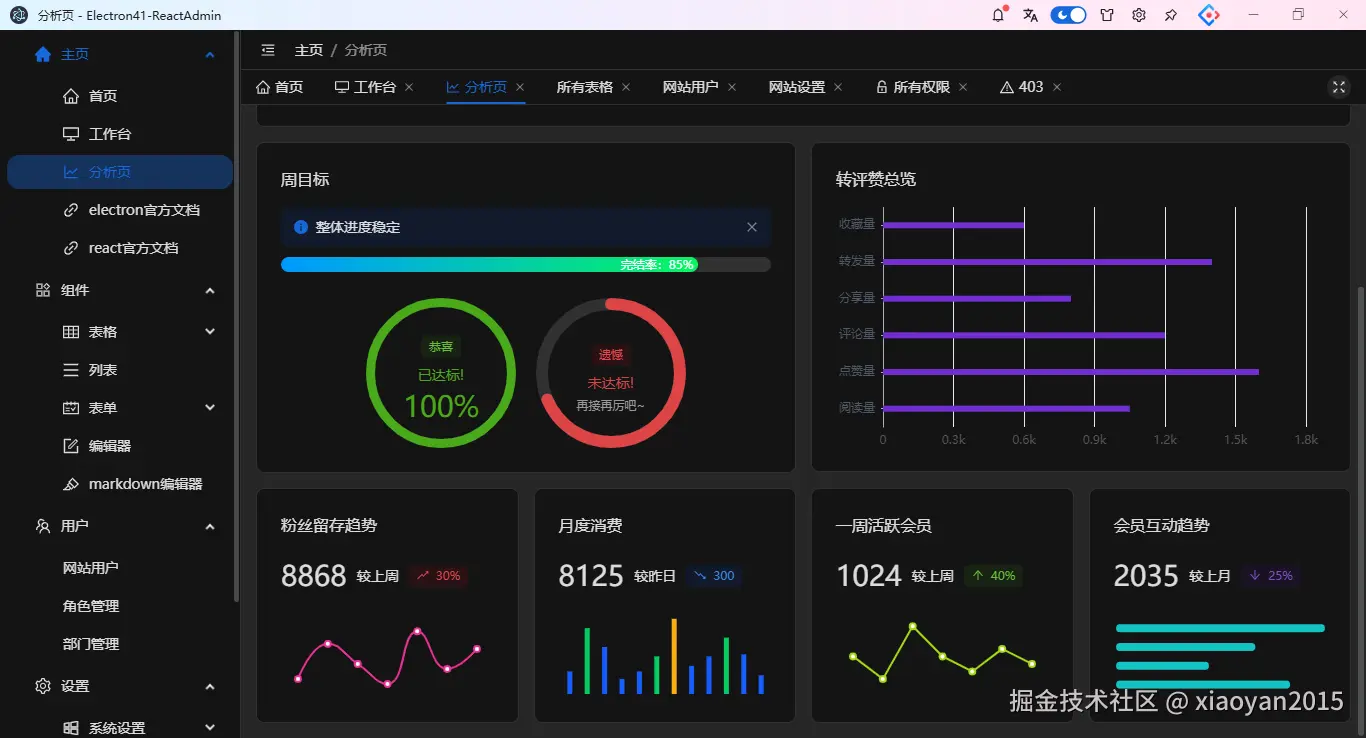Expand the 表格 submenu chevron
The width and height of the screenshot is (1366, 738).
(x=210, y=332)
